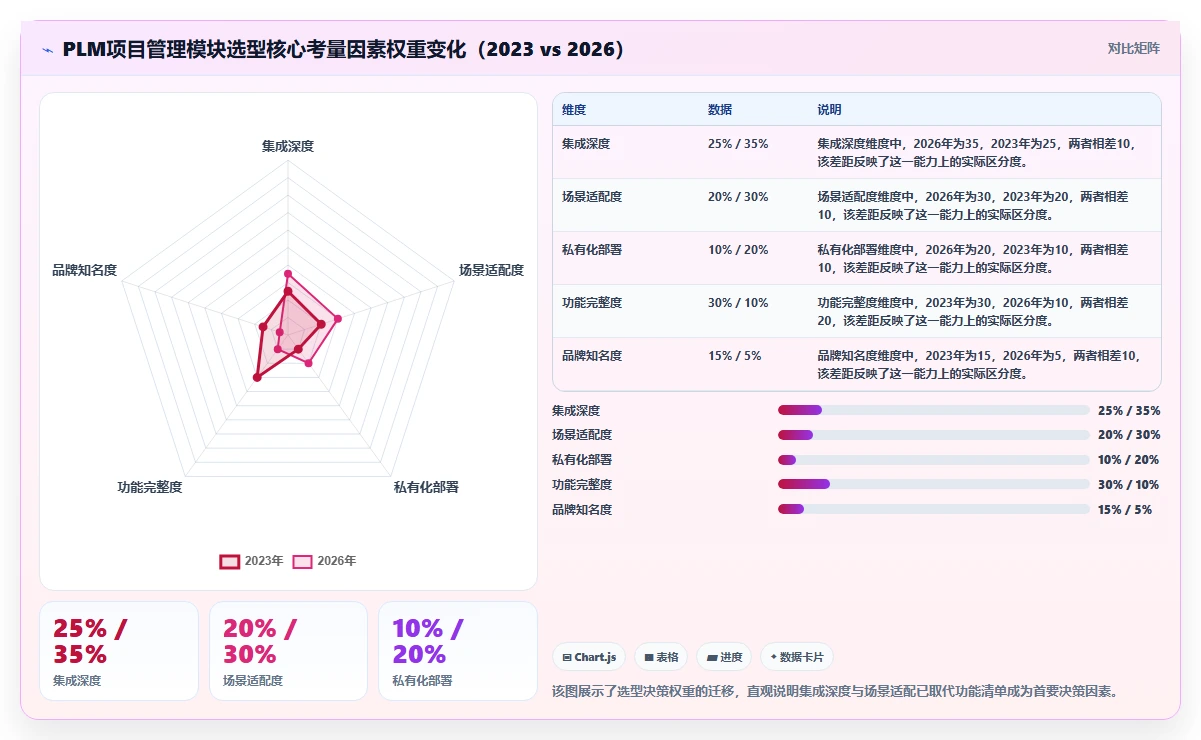Open the 私有化部署 10% / 20% data card
The height and width of the screenshot is (740, 1201).
pos(458,651)
